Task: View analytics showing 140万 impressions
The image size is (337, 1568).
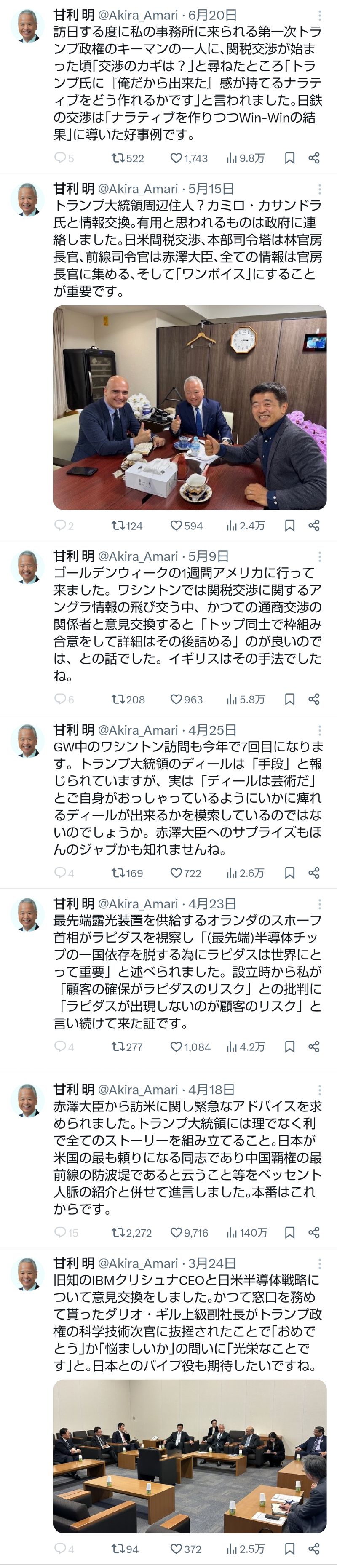Action: [x=246, y=1233]
